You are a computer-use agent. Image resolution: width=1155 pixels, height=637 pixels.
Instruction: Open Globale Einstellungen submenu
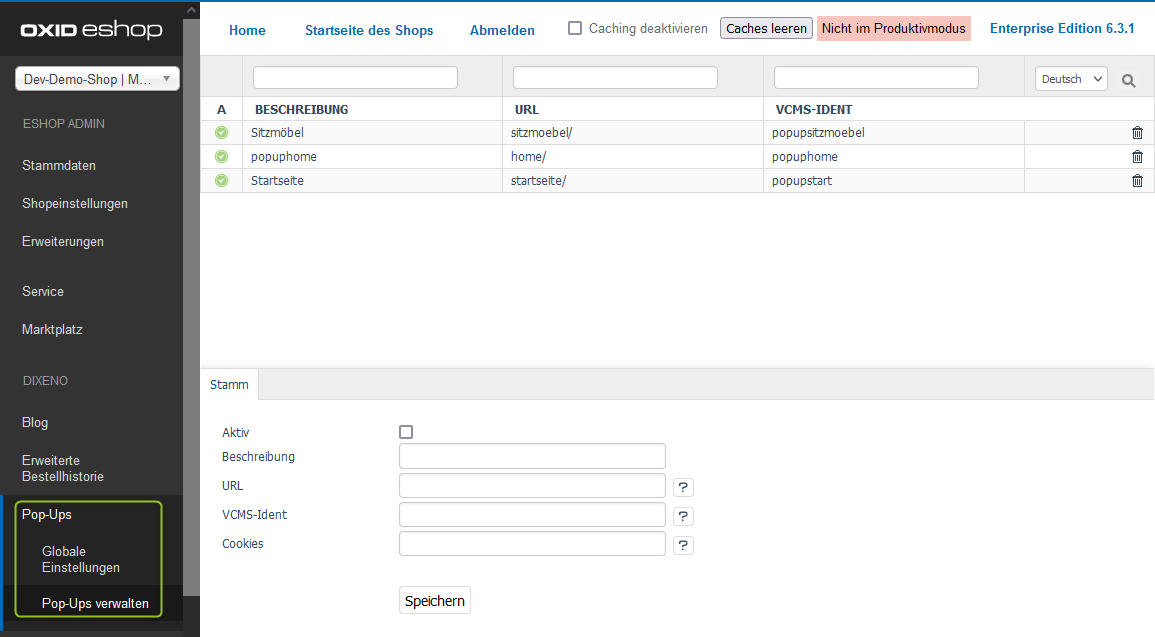[x=81, y=560]
